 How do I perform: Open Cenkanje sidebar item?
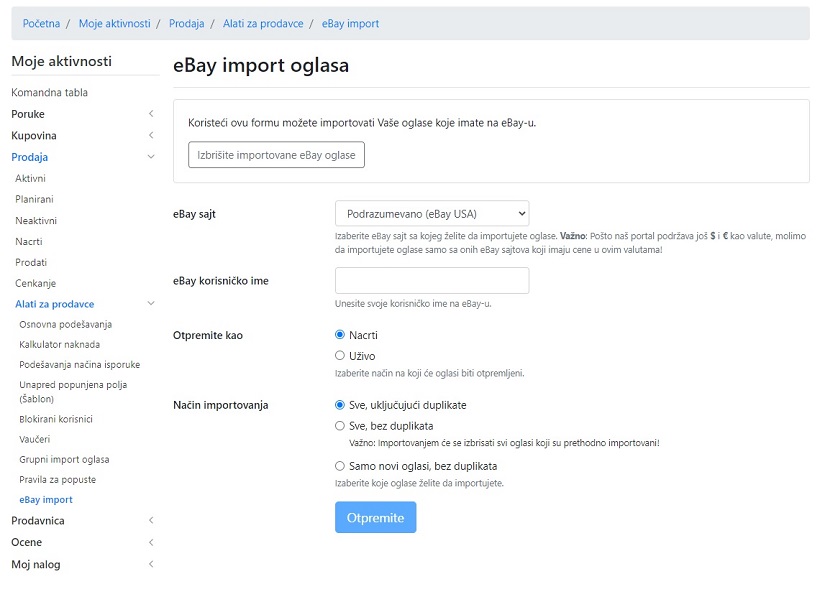click(35, 284)
